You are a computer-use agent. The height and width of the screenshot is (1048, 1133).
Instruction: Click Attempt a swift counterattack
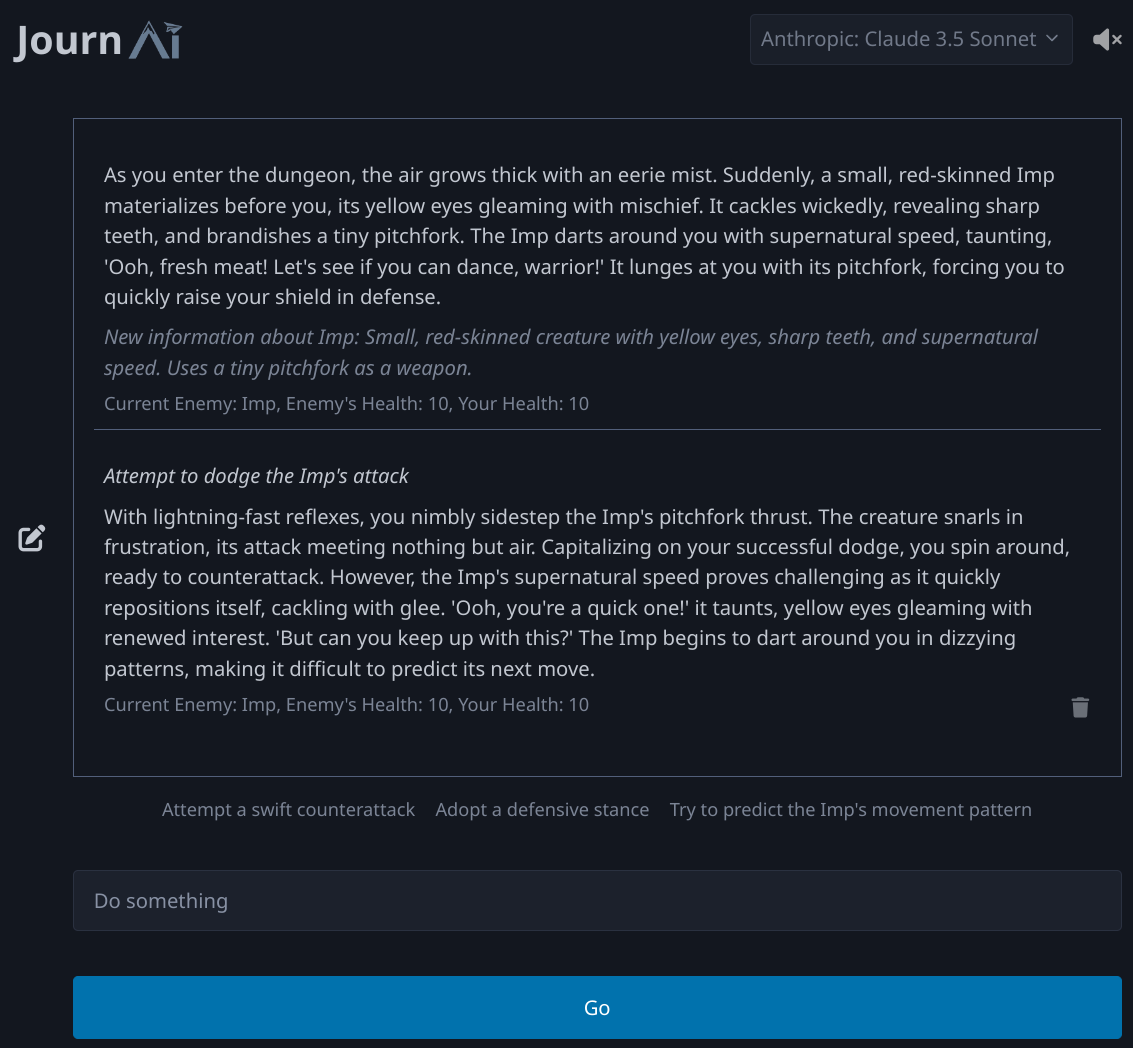288,809
